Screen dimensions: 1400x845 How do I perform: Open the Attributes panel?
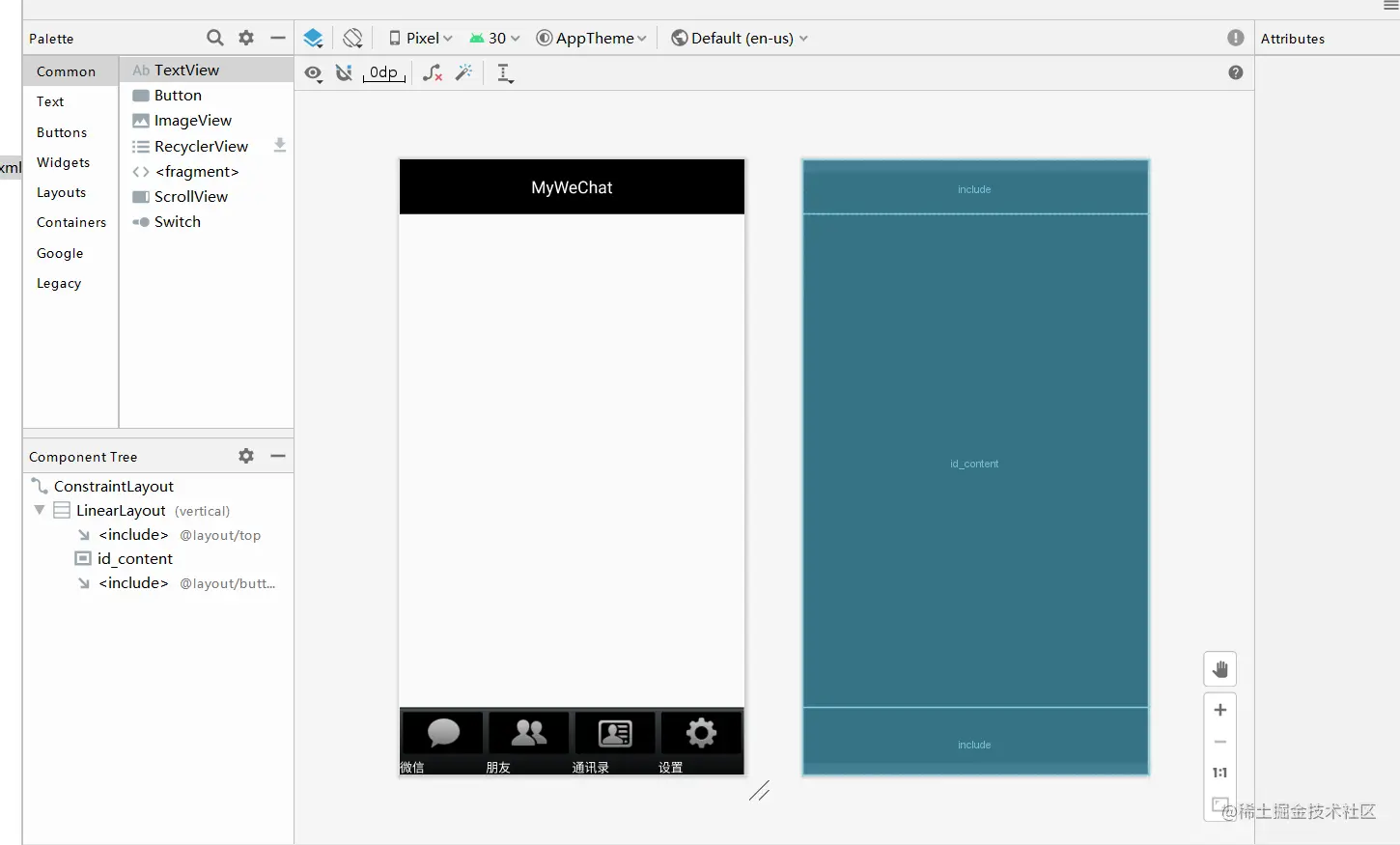tap(1293, 39)
